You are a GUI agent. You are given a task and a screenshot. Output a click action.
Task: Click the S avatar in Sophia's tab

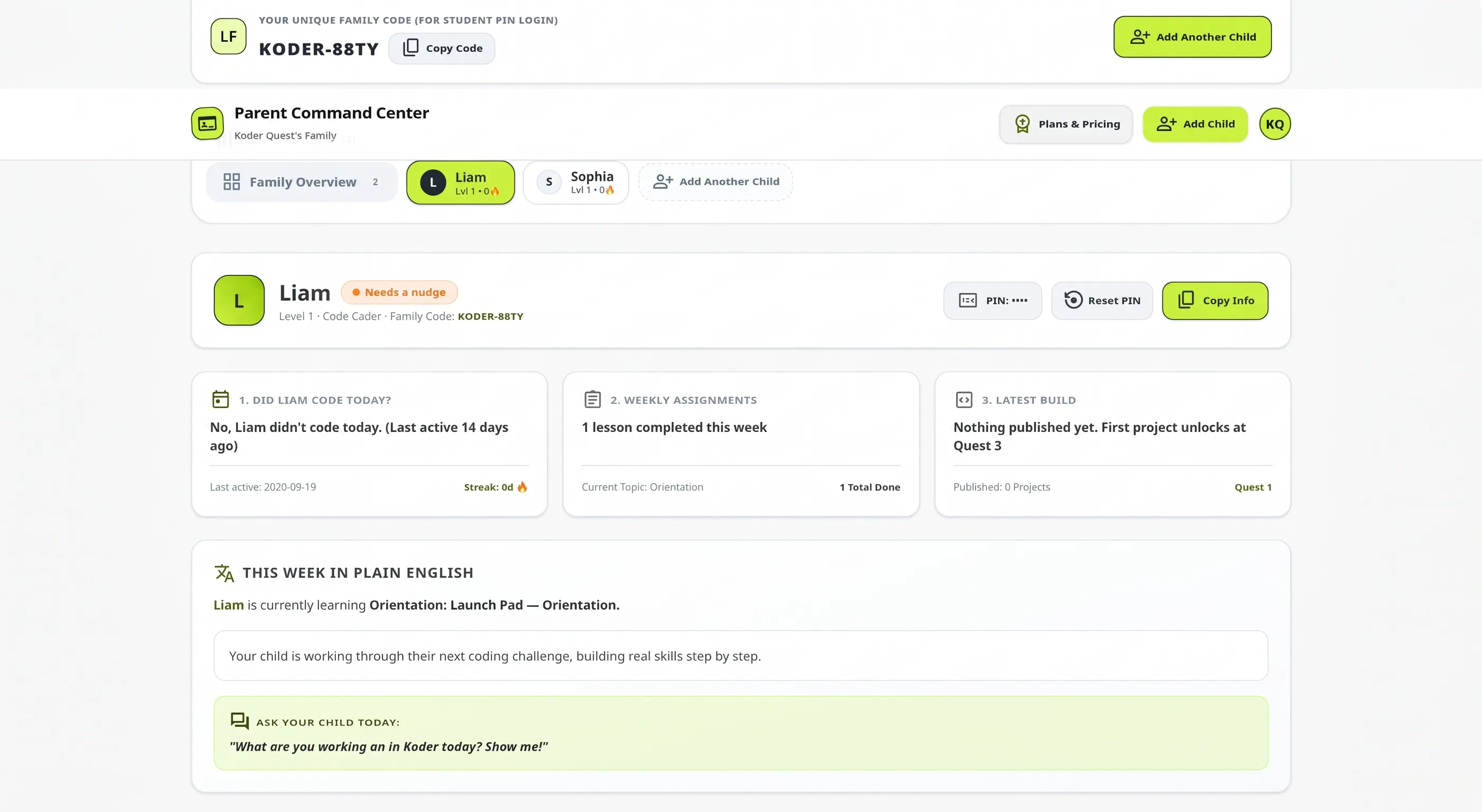coord(549,182)
